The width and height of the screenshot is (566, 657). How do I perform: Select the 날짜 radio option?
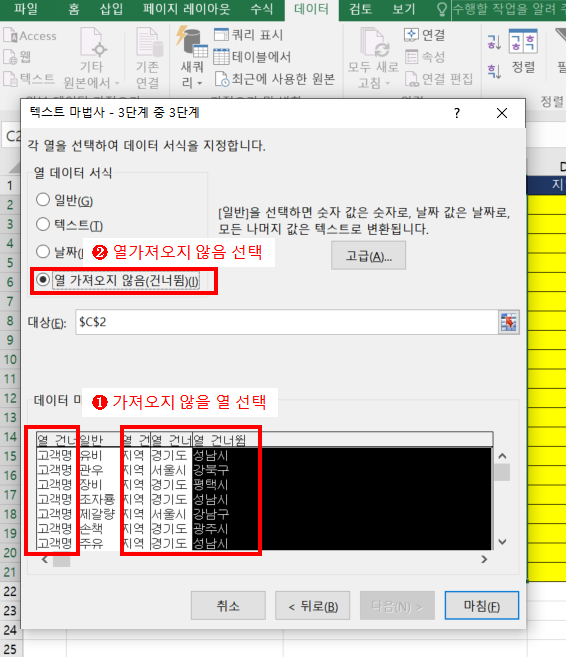(43, 251)
